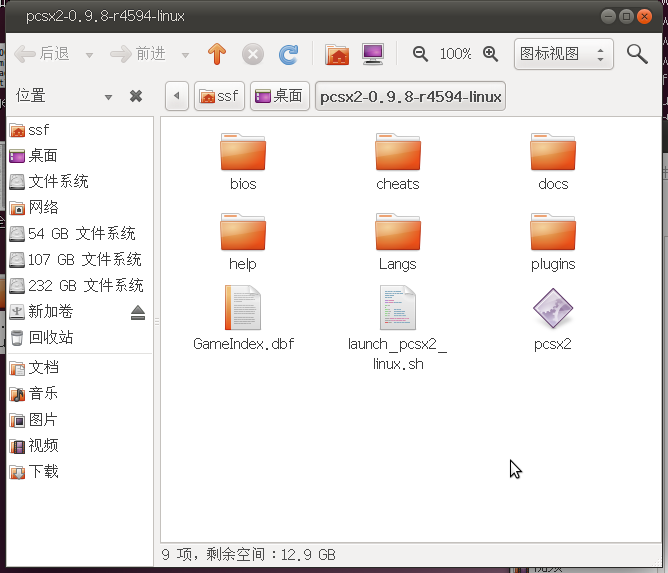Open 桌面 in the sidebar
This screenshot has height=573, width=668.
coord(80,156)
